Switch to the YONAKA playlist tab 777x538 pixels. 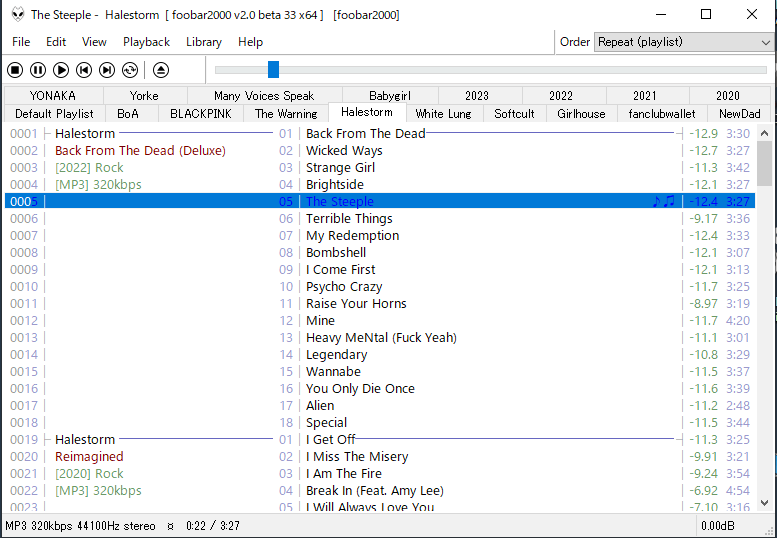coord(53,96)
